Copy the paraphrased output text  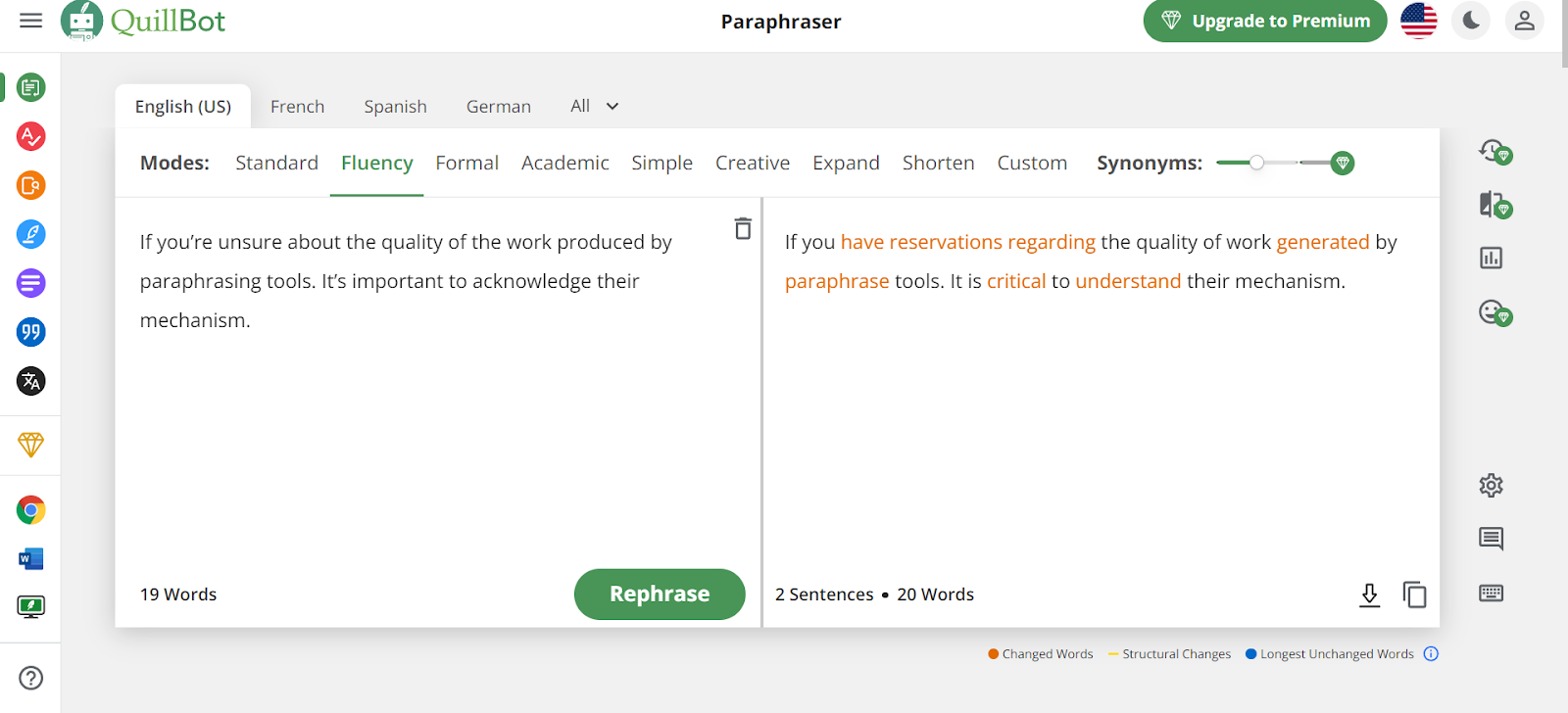tap(1414, 594)
